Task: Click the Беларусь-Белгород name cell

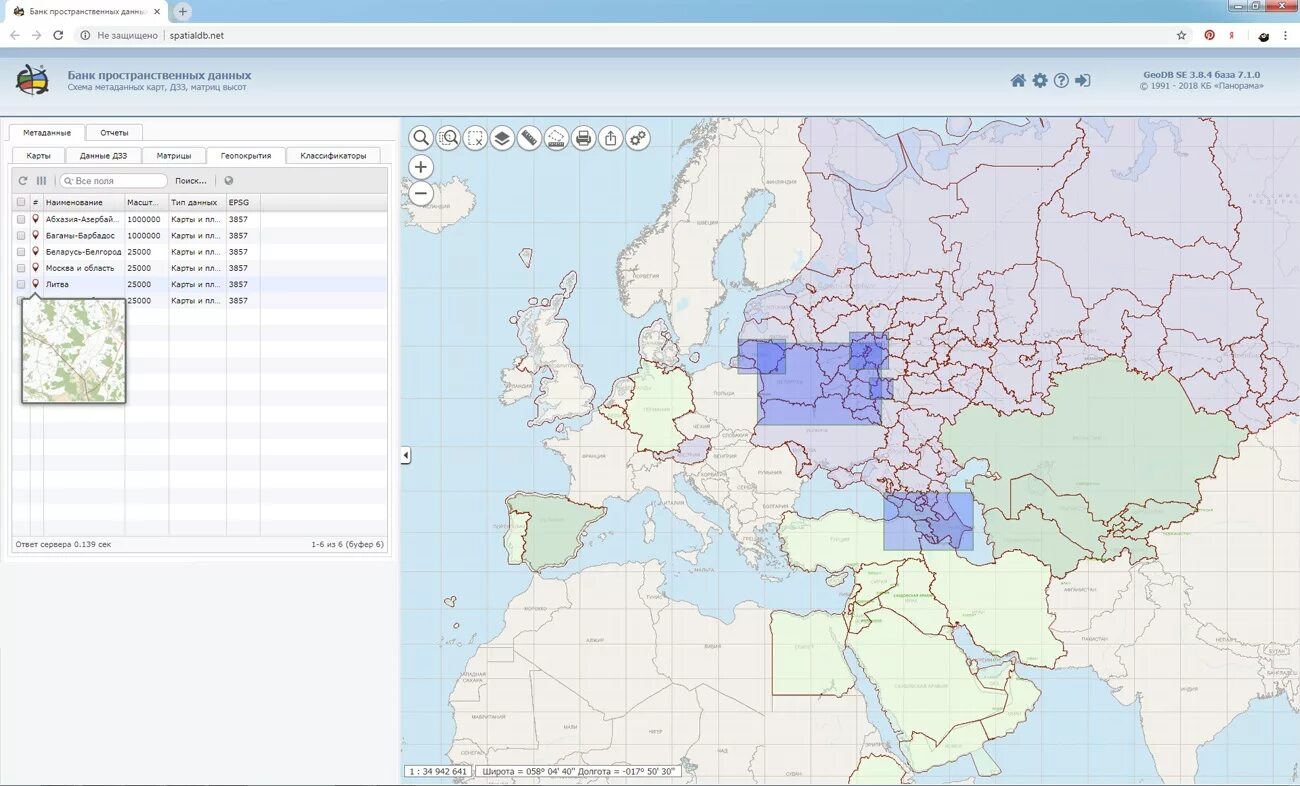Action: pyautogui.click(x=84, y=252)
